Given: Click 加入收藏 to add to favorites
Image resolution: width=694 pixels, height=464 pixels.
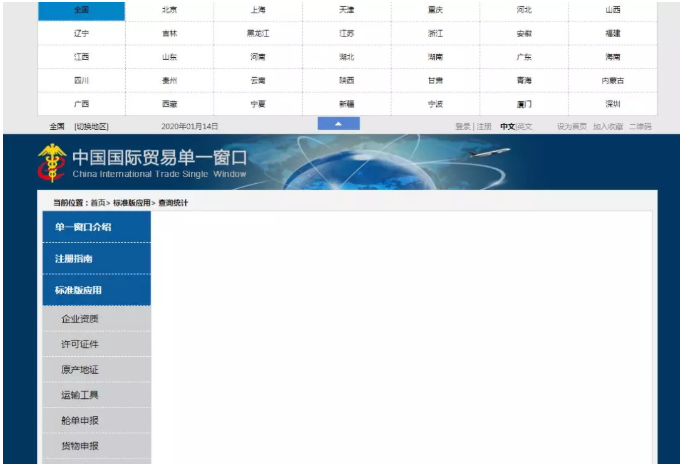Looking at the screenshot, I should click(x=608, y=127).
